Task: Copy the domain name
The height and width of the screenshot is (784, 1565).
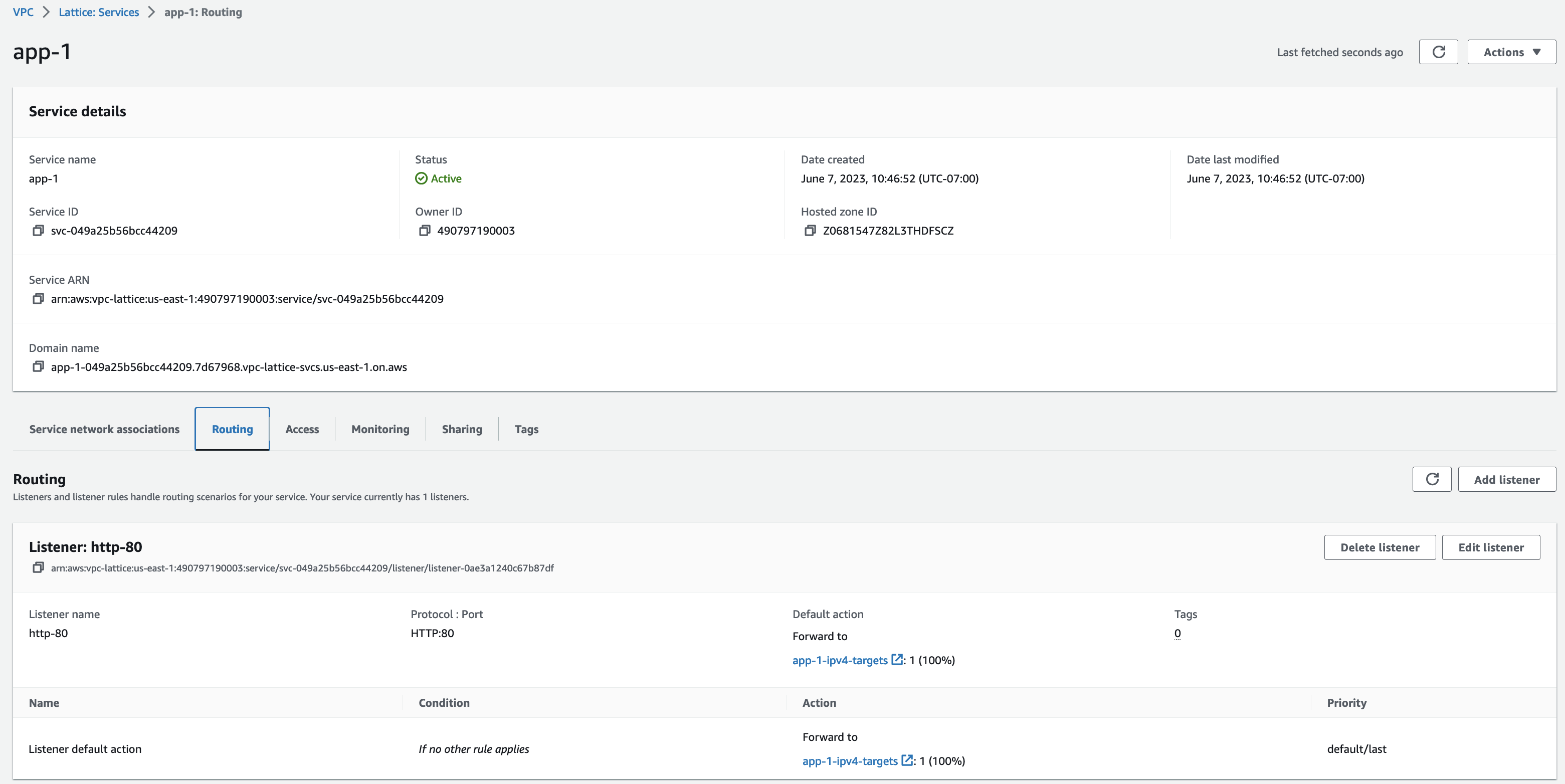Action: [38, 366]
